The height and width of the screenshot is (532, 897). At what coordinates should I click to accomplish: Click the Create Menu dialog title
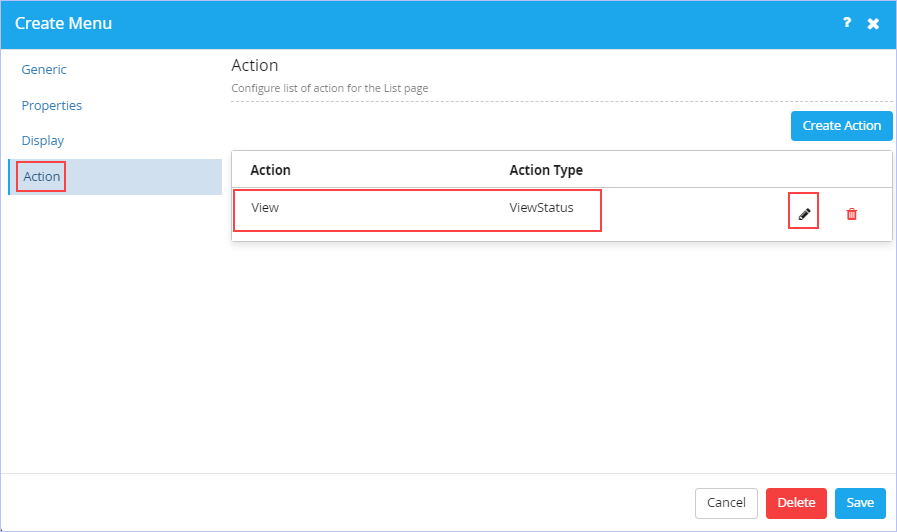[63, 23]
